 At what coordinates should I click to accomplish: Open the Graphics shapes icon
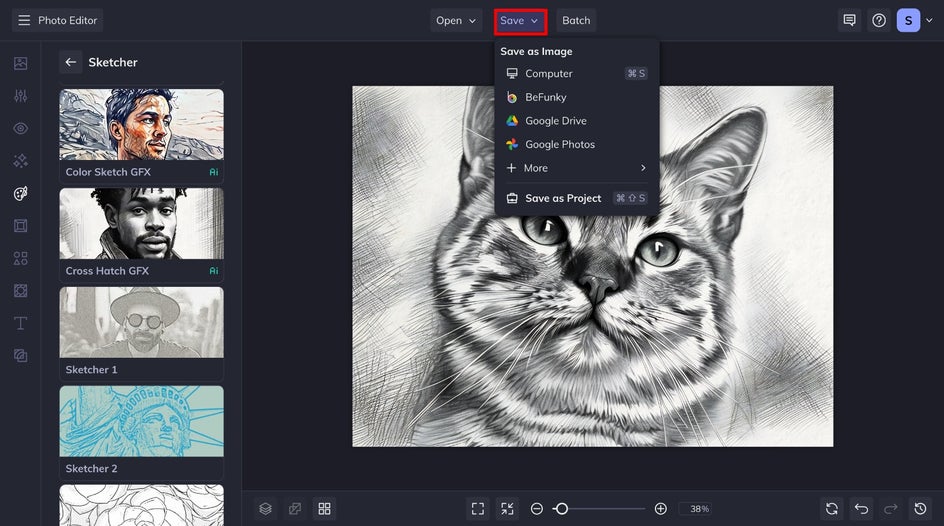(20, 258)
